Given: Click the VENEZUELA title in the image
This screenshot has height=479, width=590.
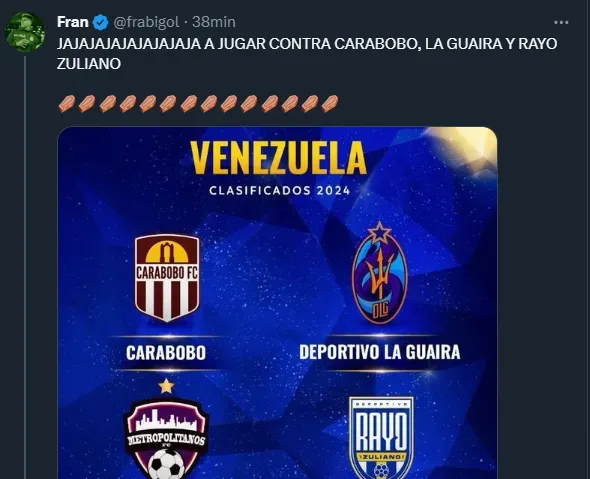Looking at the screenshot, I should [x=278, y=158].
